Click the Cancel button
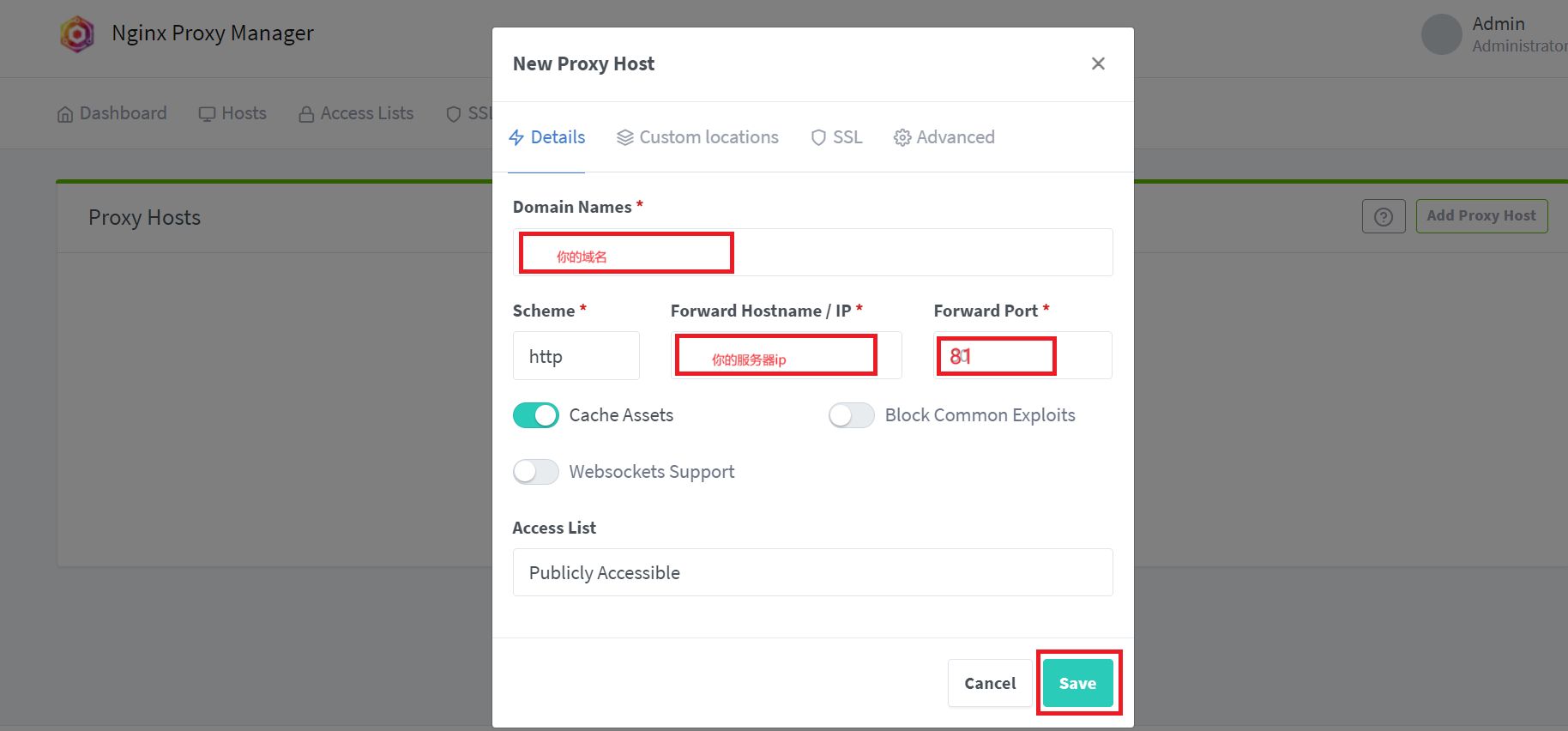The width and height of the screenshot is (1568, 731). point(989,683)
